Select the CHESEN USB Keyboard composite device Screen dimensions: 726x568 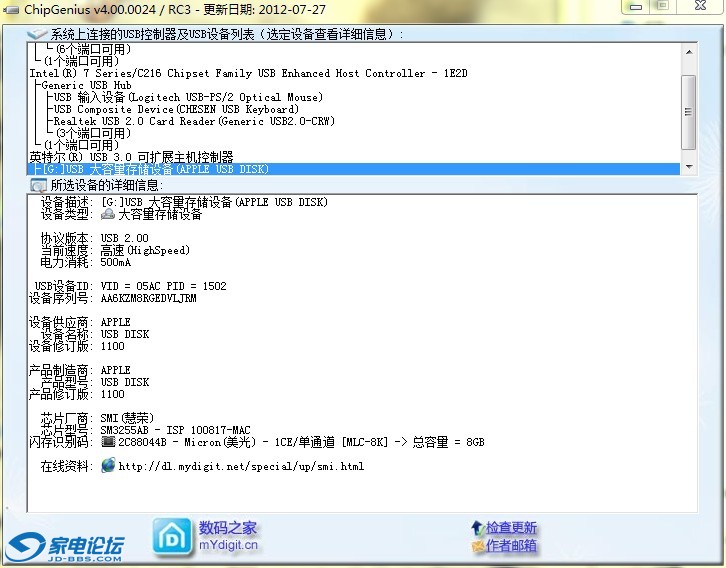tap(176, 109)
